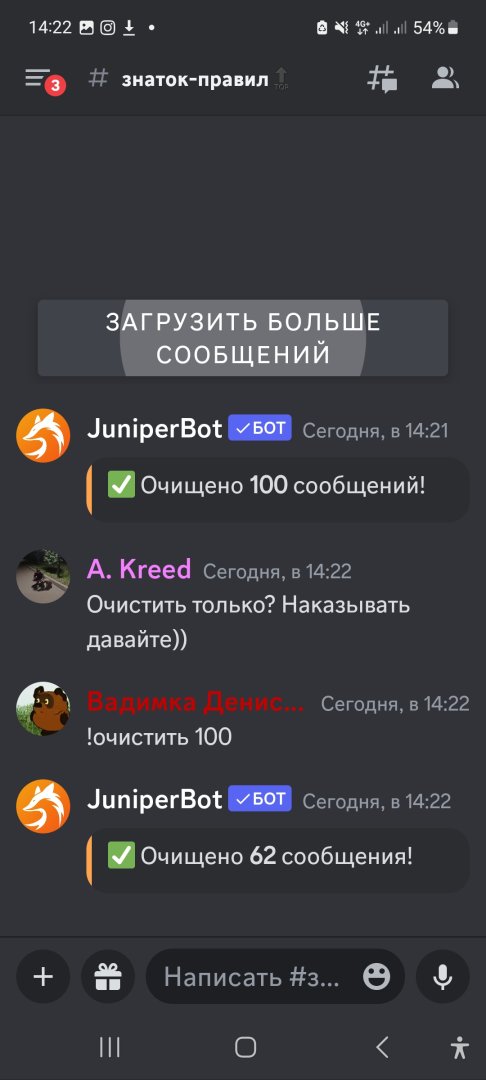486x1080 pixels.
Task: Open the first JuniperBot fox avatar
Action: 43,435
